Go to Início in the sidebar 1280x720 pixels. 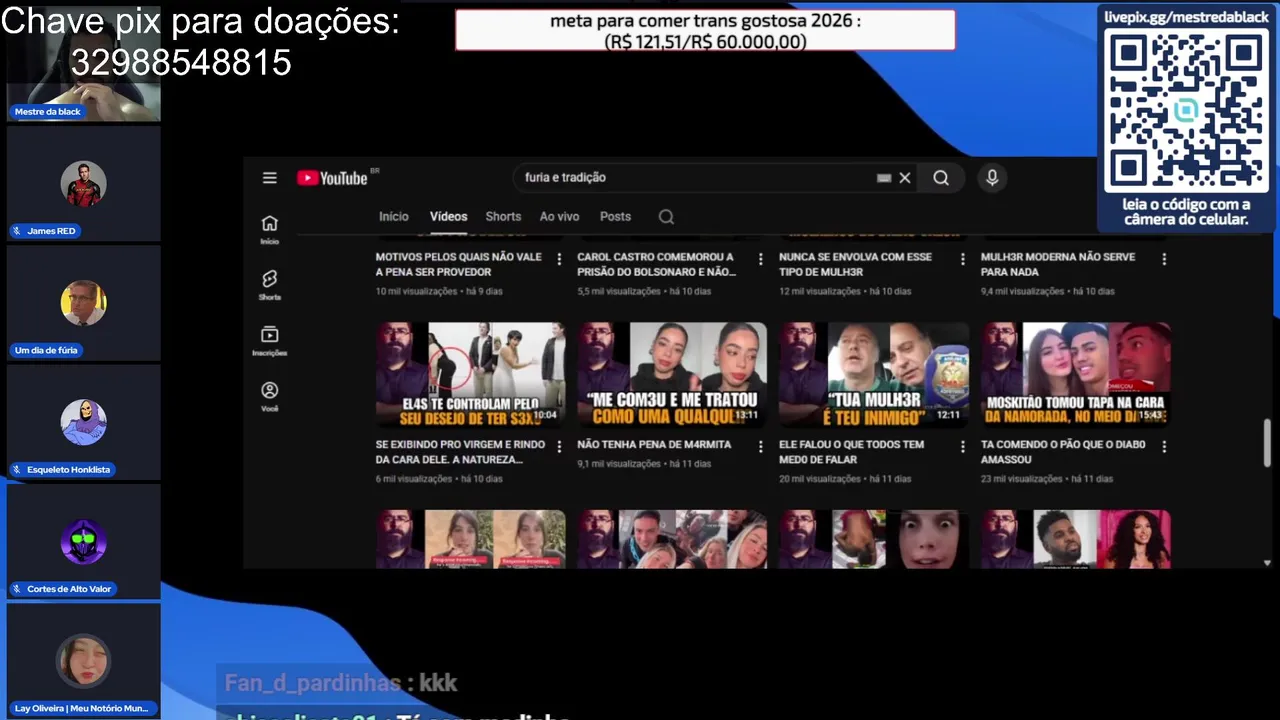[269, 229]
